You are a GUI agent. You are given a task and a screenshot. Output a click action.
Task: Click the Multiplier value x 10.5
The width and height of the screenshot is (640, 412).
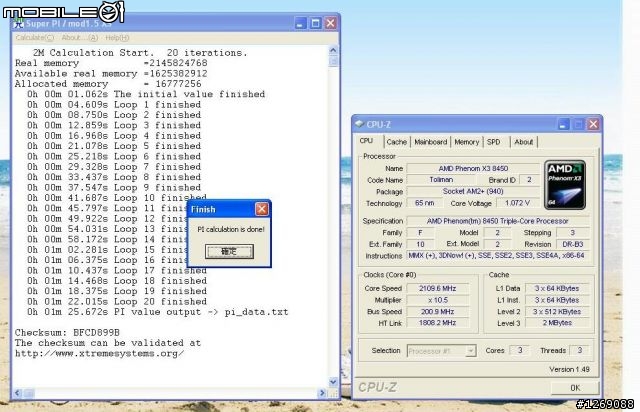coord(438,300)
